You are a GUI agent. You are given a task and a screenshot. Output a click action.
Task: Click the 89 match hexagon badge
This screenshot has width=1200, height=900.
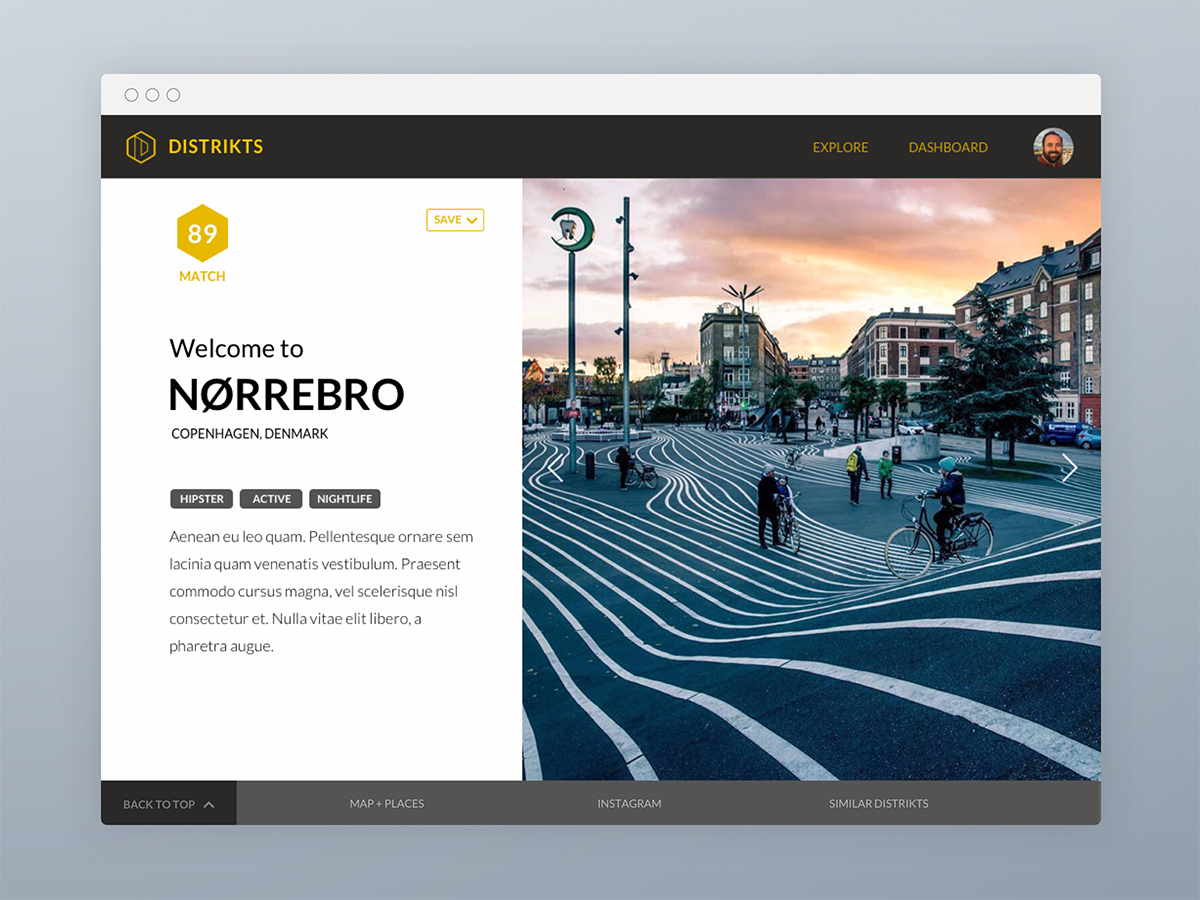[x=202, y=234]
